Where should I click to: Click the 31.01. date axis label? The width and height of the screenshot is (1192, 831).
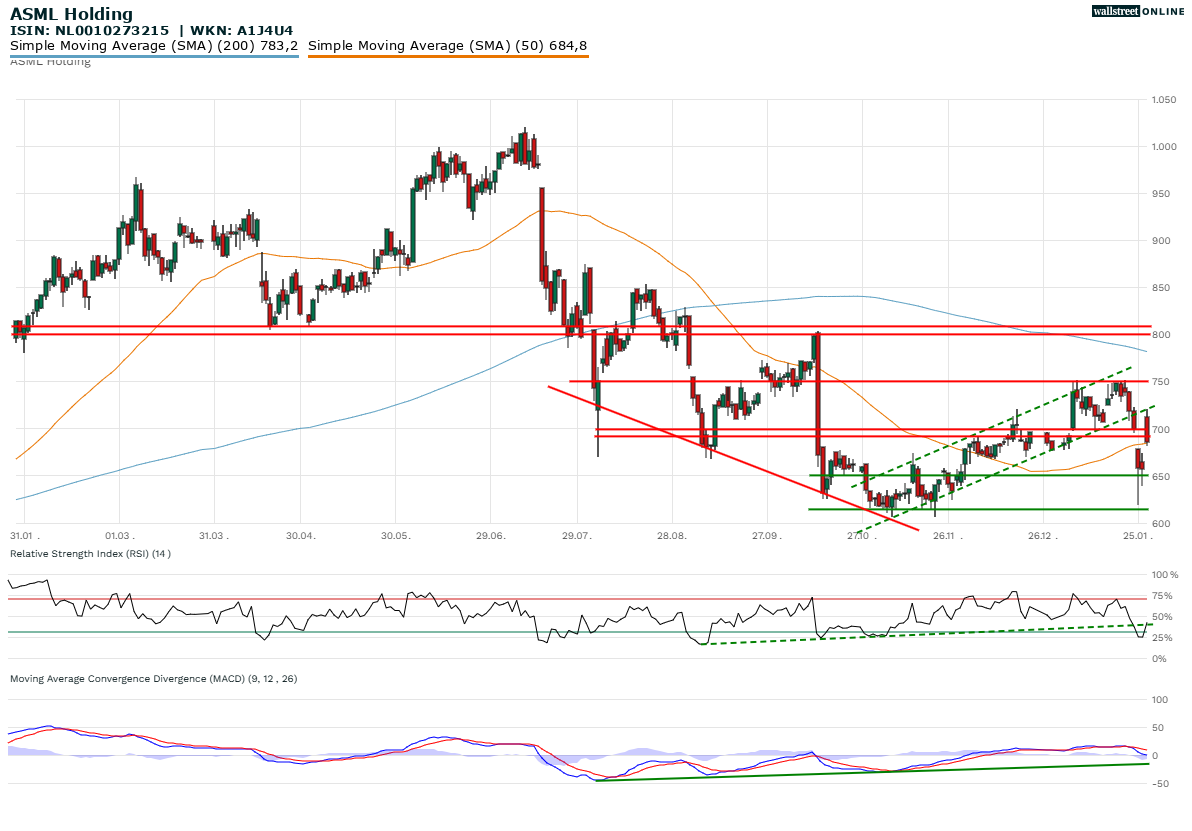(25, 536)
